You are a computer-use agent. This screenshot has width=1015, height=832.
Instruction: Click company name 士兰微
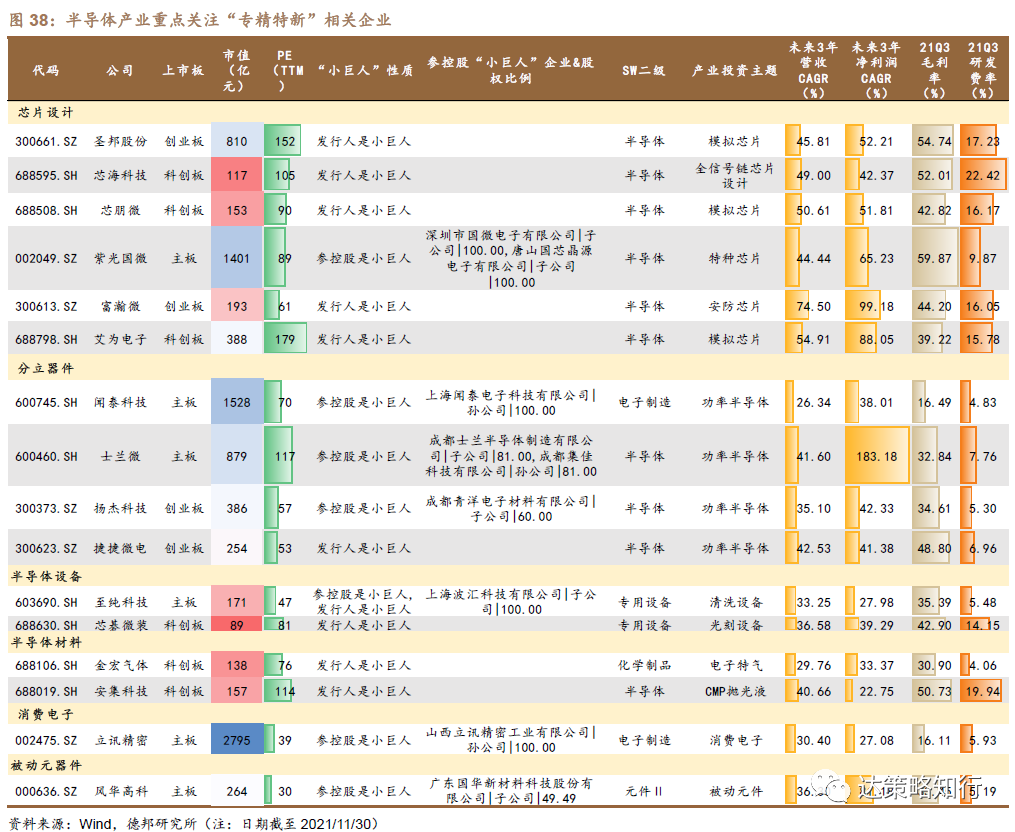tap(120, 456)
